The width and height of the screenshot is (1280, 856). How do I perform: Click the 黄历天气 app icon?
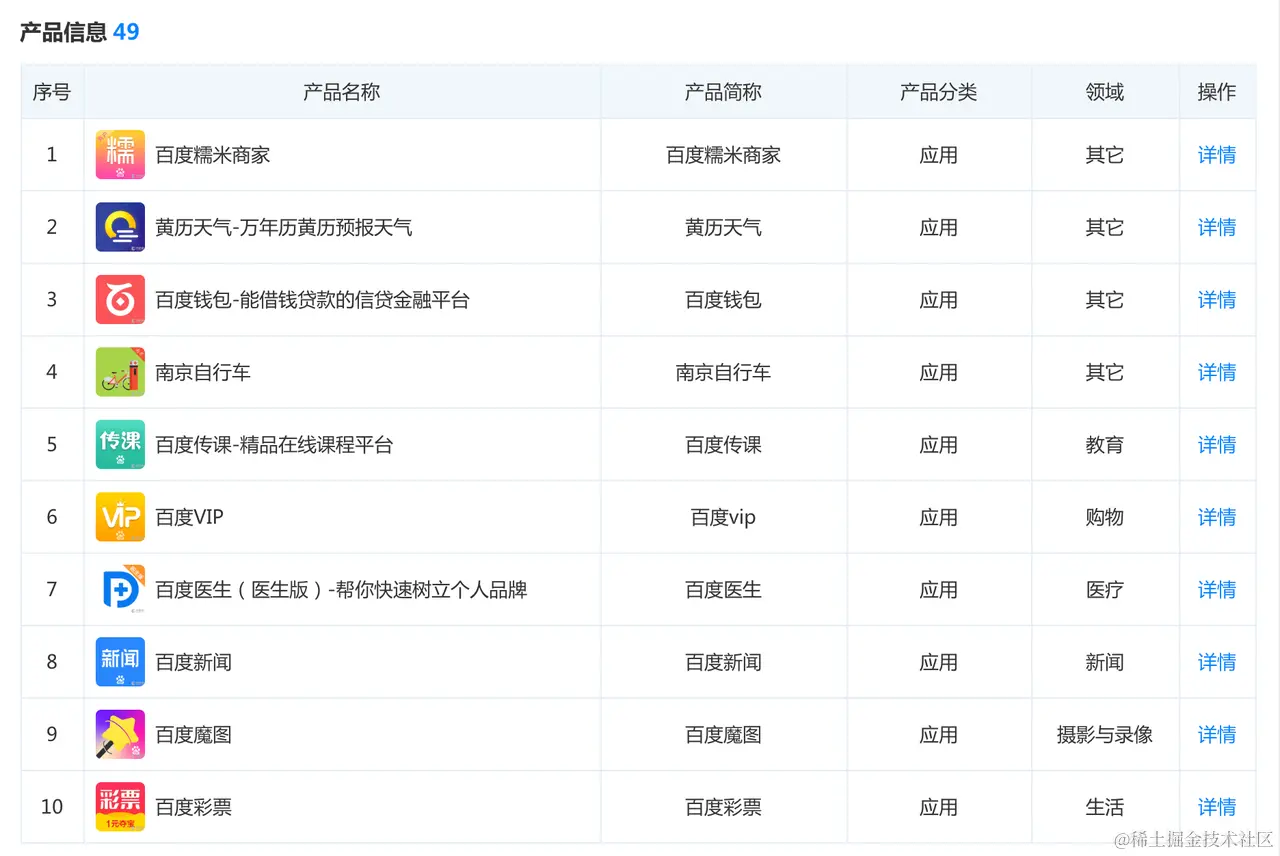click(x=120, y=227)
